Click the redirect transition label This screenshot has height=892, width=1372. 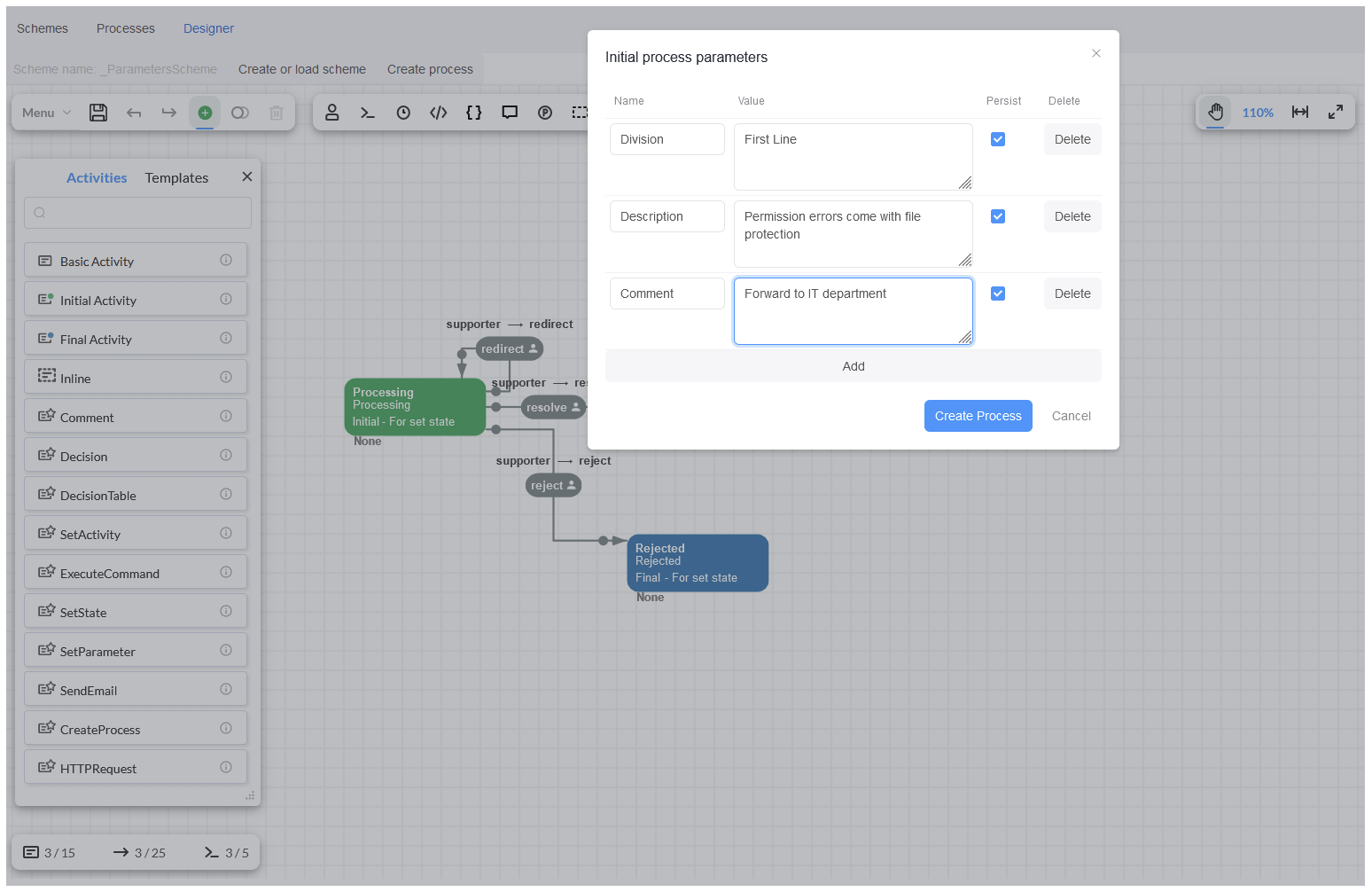pos(510,349)
